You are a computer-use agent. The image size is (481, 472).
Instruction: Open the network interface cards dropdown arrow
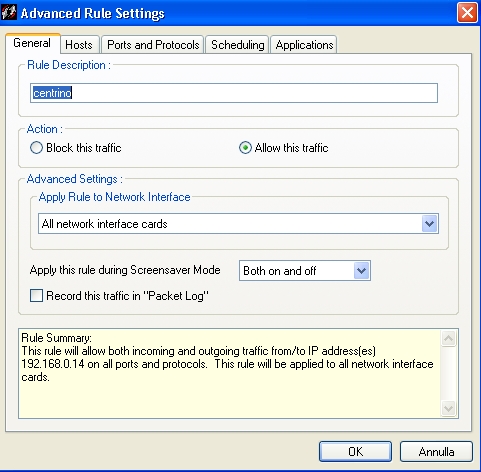click(x=429, y=224)
